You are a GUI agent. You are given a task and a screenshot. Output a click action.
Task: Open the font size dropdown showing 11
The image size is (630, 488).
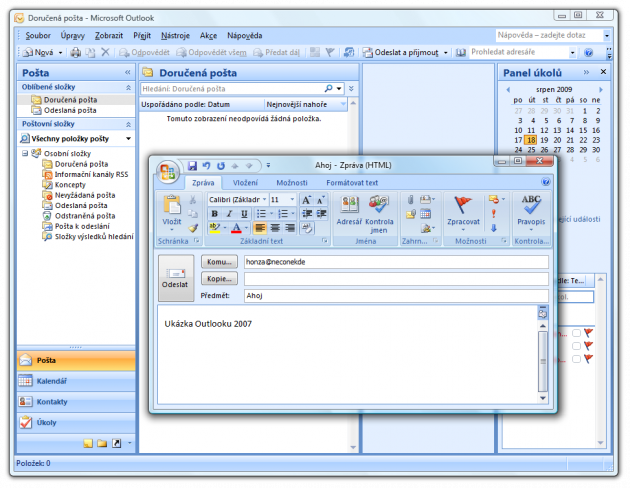tap(292, 200)
